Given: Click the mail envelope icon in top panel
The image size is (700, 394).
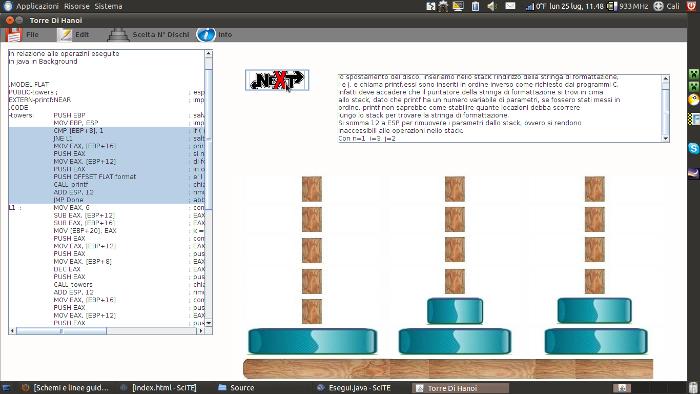Looking at the screenshot, I should click(x=510, y=6).
